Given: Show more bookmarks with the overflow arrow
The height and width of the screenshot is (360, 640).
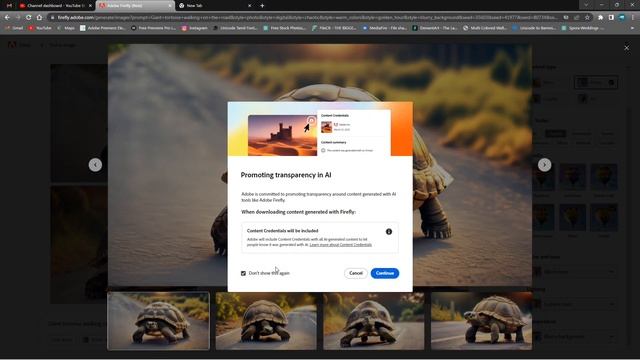Looking at the screenshot, I should (632, 28).
